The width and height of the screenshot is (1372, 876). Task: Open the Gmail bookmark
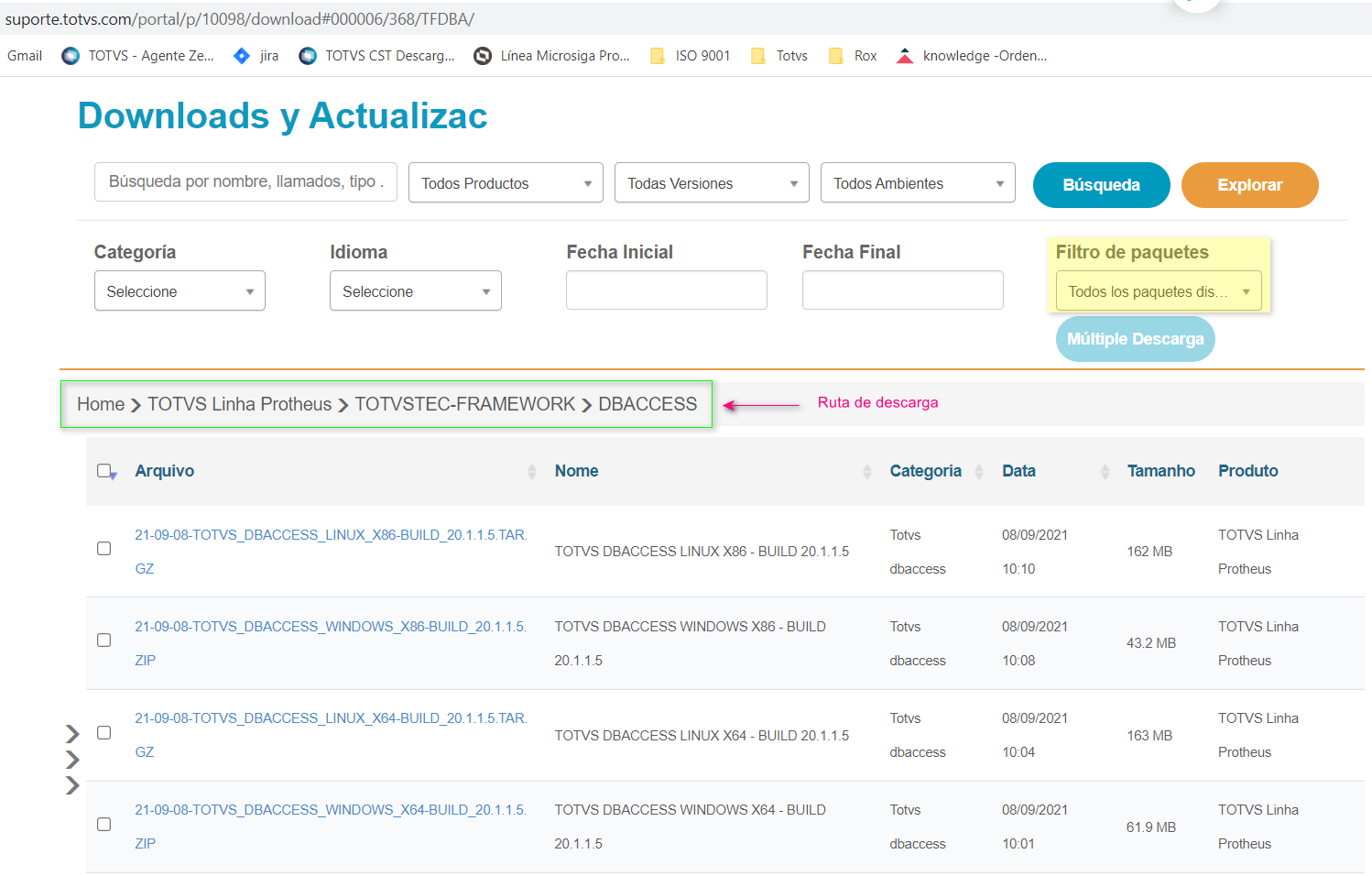click(x=25, y=56)
